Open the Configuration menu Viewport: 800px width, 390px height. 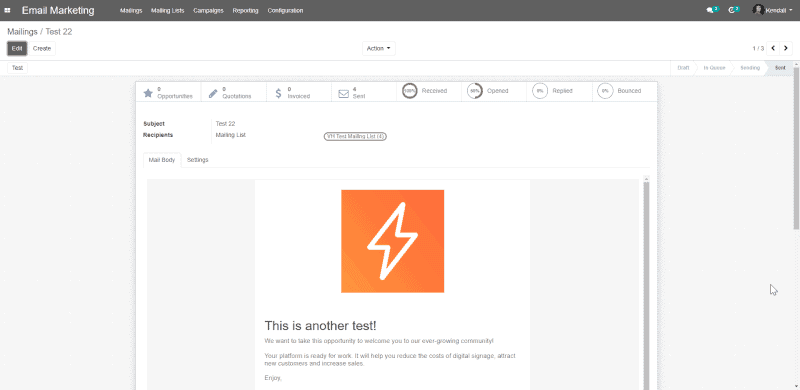[285, 10]
